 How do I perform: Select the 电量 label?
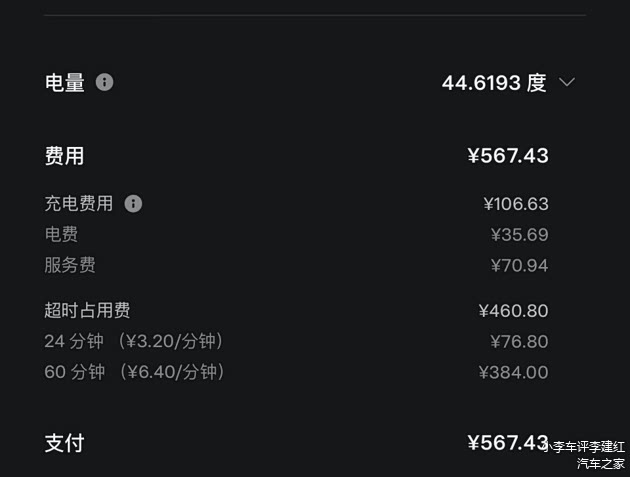click(65, 83)
